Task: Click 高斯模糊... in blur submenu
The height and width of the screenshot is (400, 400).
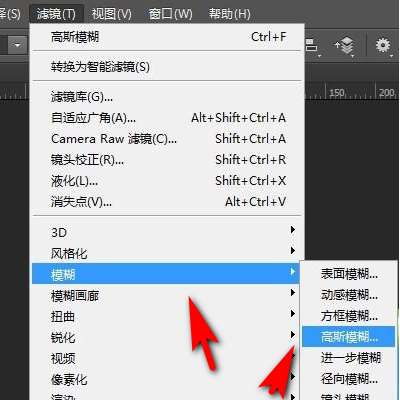Action: 349,337
